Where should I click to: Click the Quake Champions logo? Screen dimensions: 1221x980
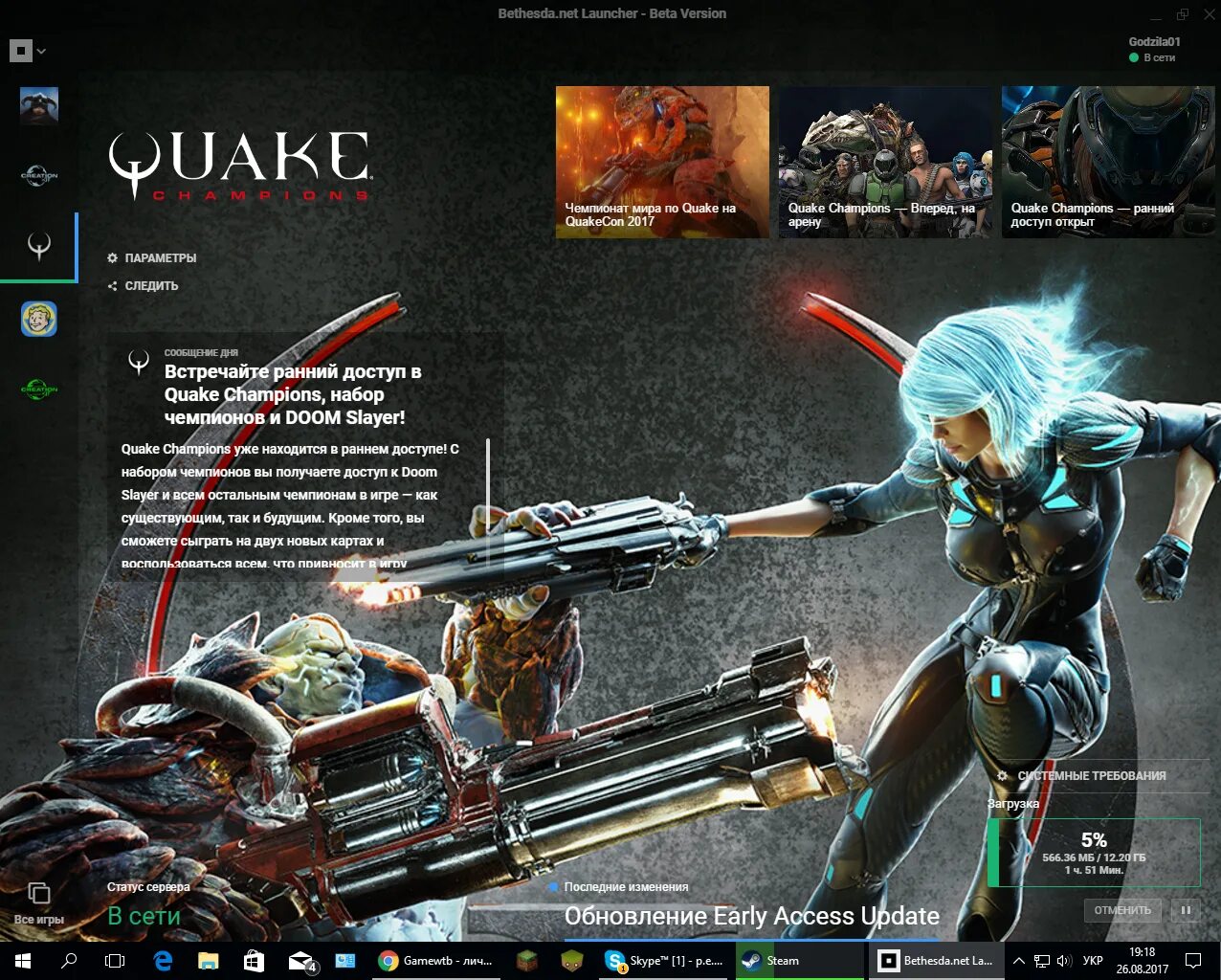click(x=239, y=166)
